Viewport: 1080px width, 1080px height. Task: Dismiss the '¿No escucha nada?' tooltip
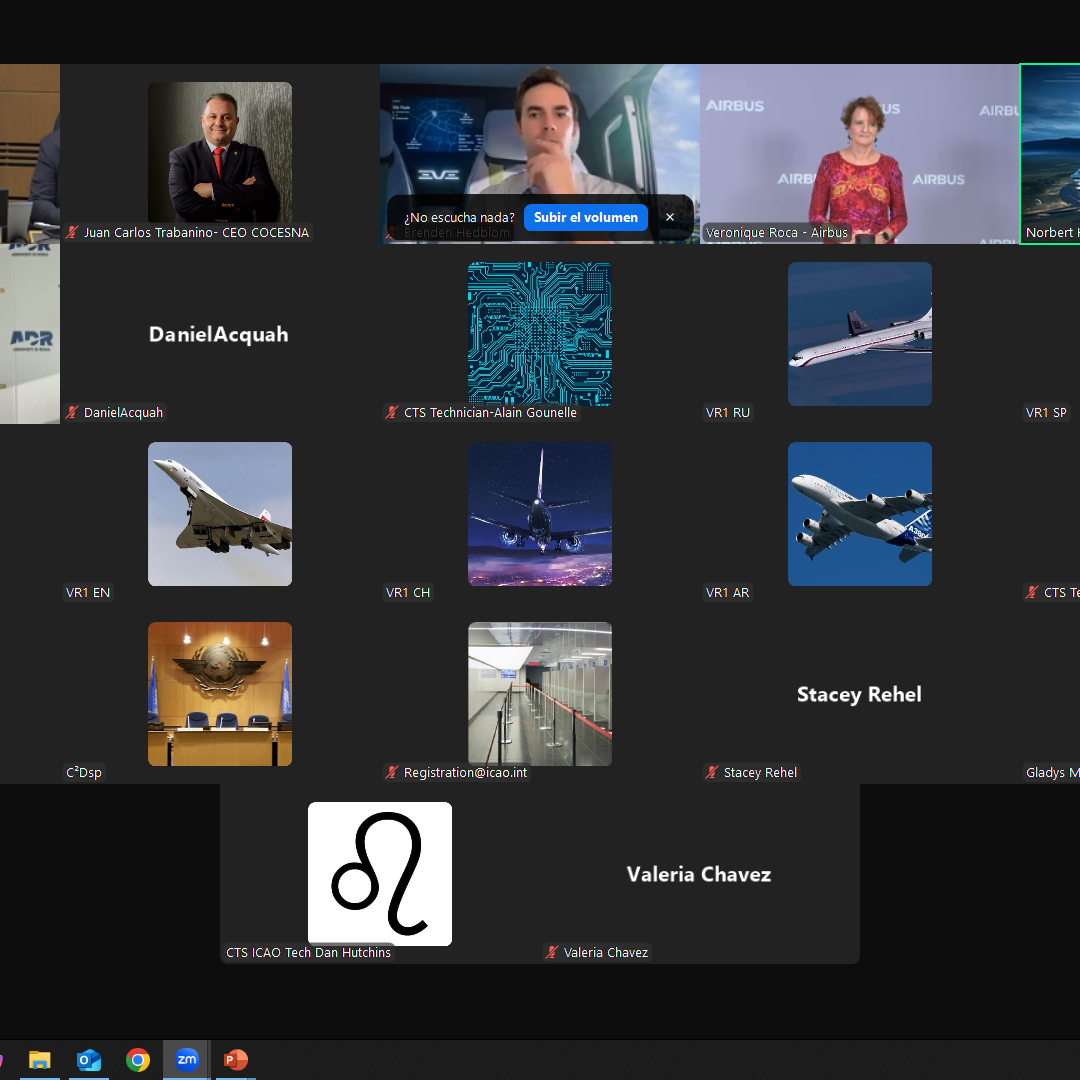coord(670,217)
